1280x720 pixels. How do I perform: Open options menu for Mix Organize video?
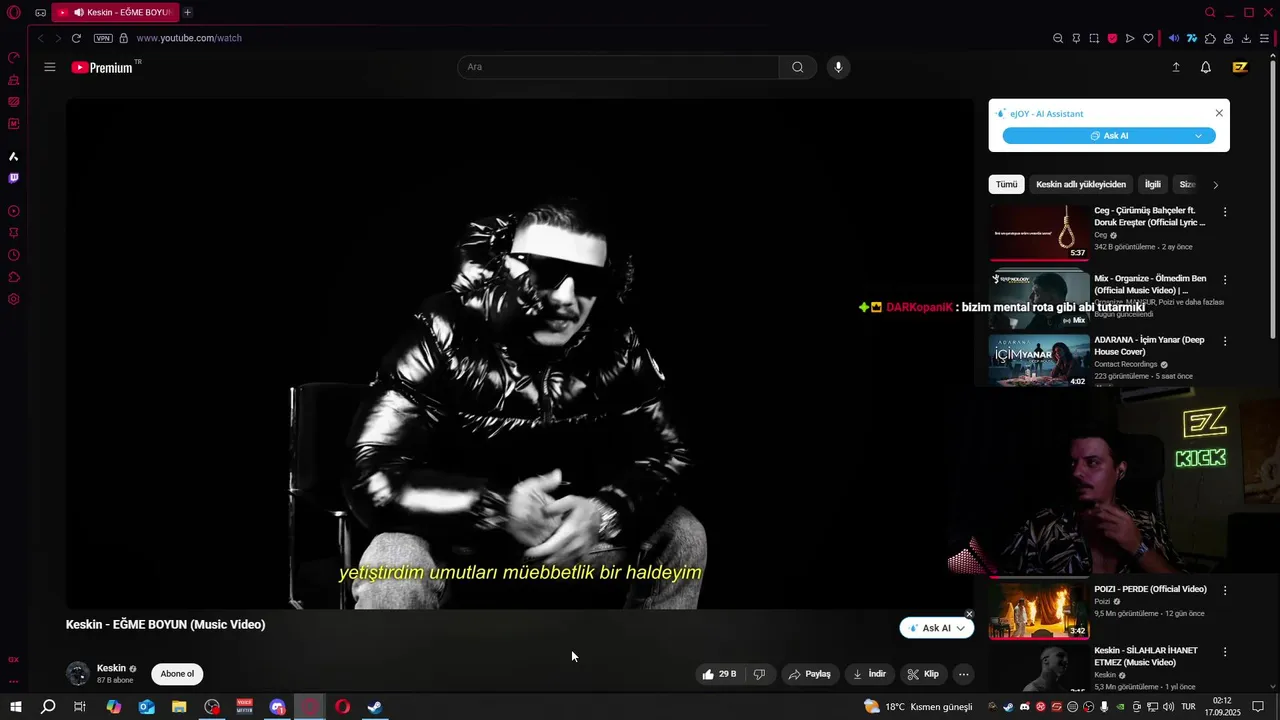coord(1225,280)
